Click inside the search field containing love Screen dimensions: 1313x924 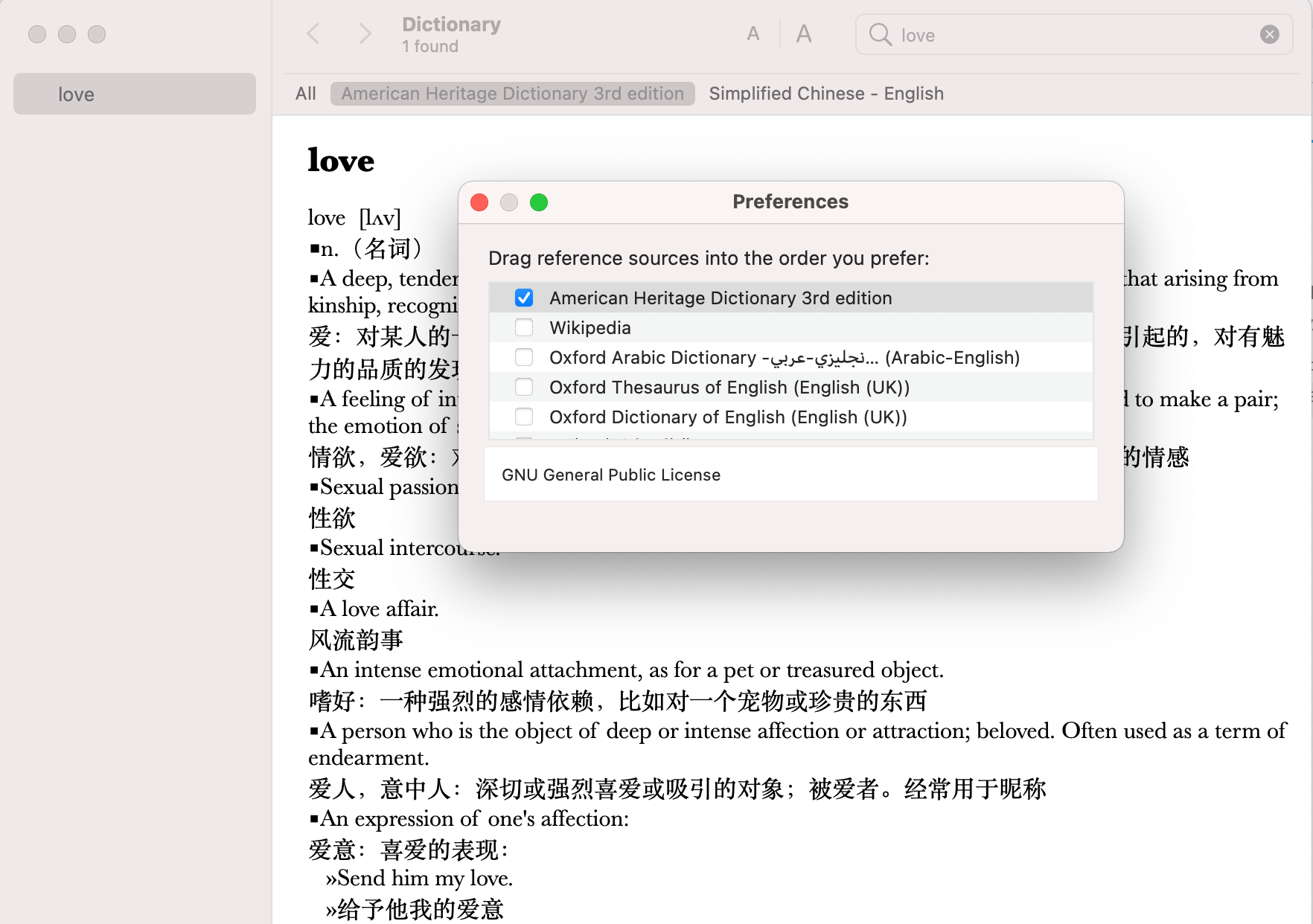point(1072,35)
